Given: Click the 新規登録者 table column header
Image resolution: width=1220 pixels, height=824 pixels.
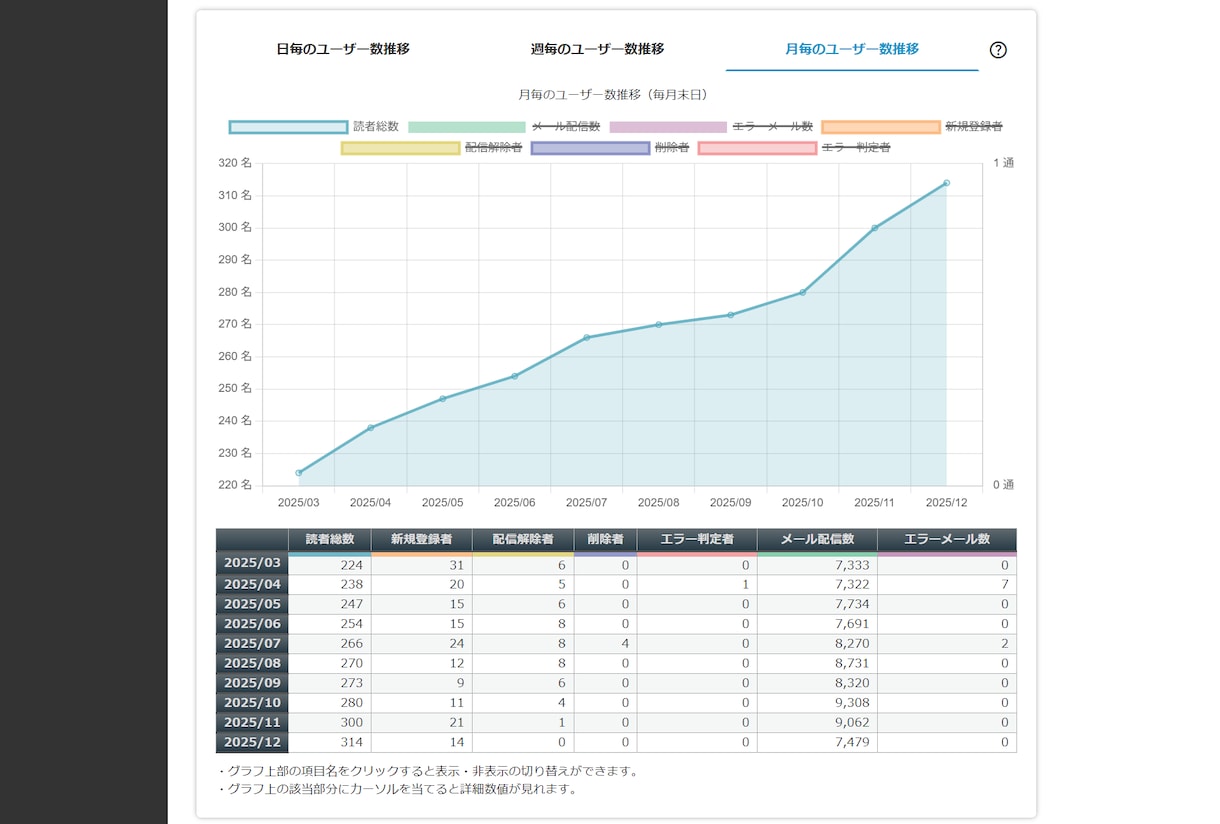Looking at the screenshot, I should (422, 540).
